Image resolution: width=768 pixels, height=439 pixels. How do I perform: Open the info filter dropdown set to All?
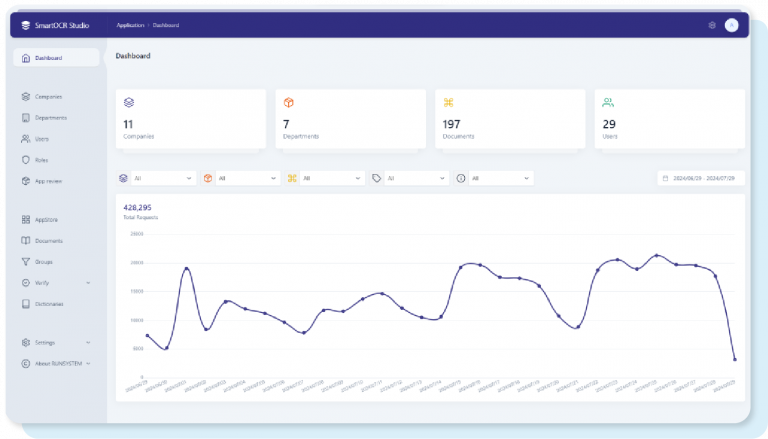pos(501,178)
